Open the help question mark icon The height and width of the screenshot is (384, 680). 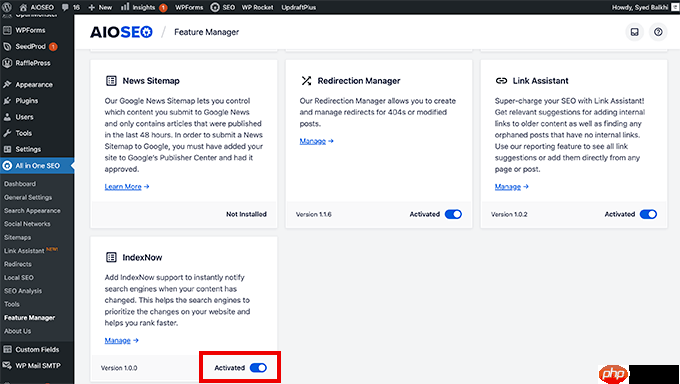(658, 32)
